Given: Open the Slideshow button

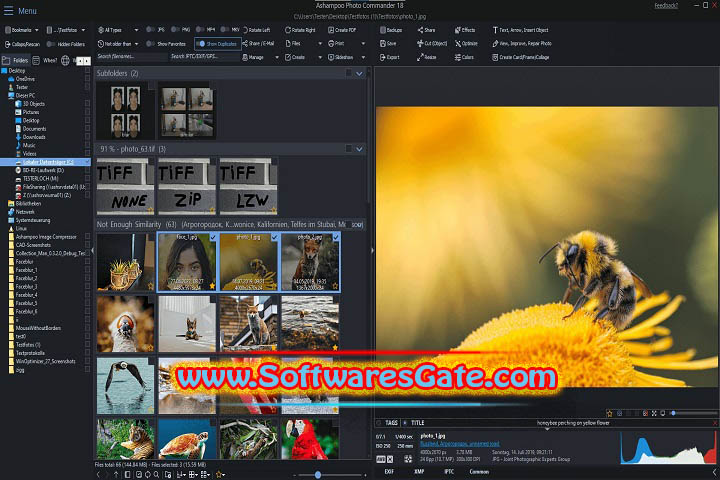Looking at the screenshot, I should tap(347, 57).
